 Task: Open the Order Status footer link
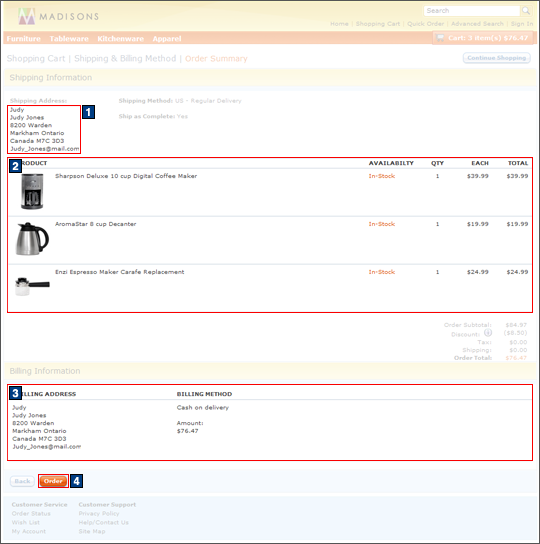pos(31,513)
